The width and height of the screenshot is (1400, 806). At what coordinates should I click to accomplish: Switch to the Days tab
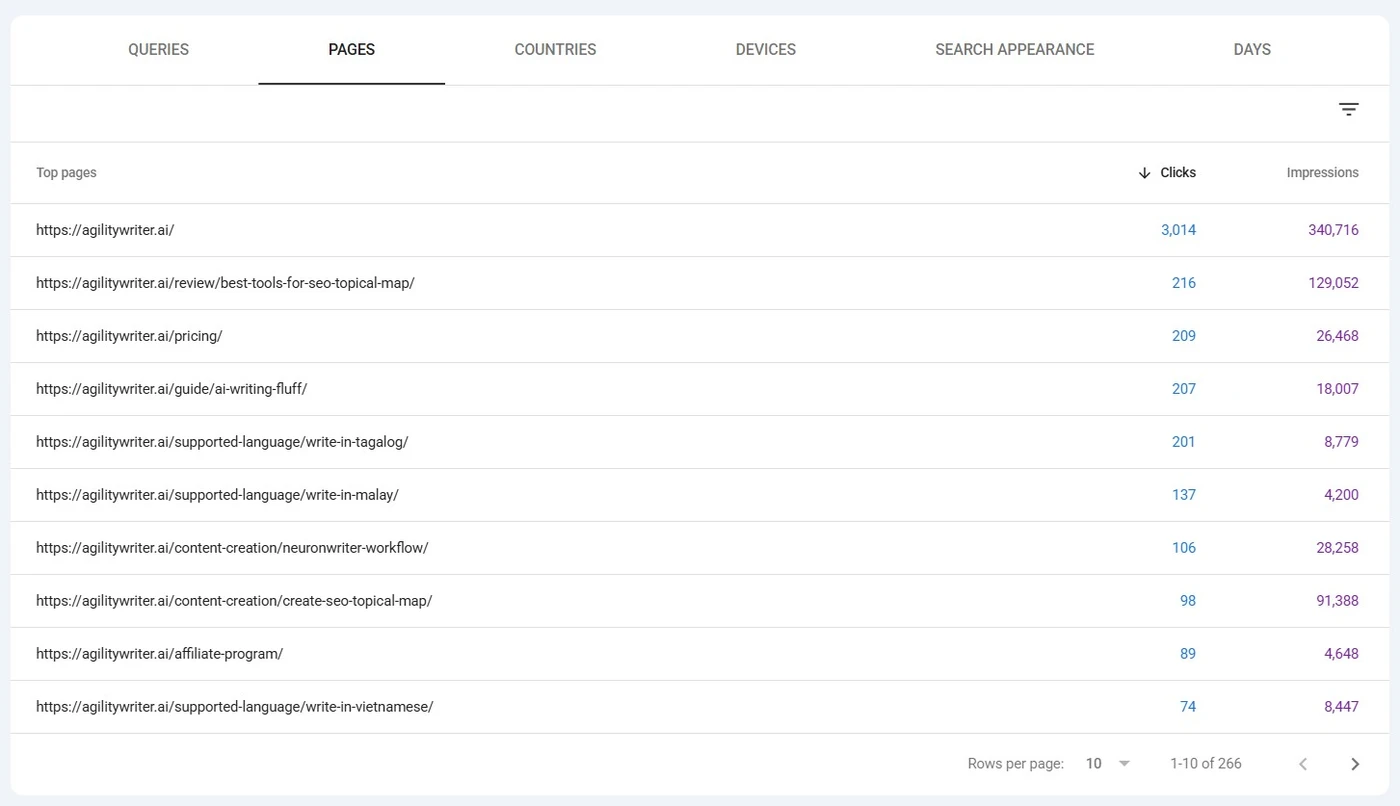click(1252, 50)
